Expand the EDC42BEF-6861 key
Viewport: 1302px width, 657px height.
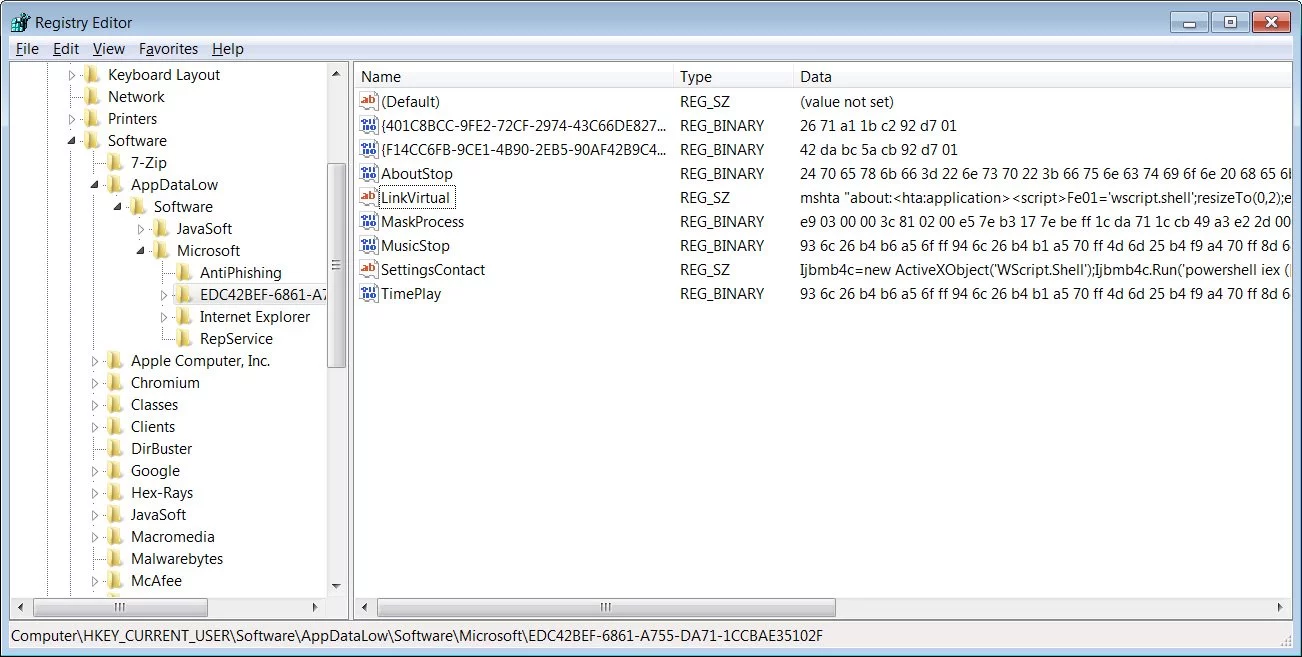164,295
